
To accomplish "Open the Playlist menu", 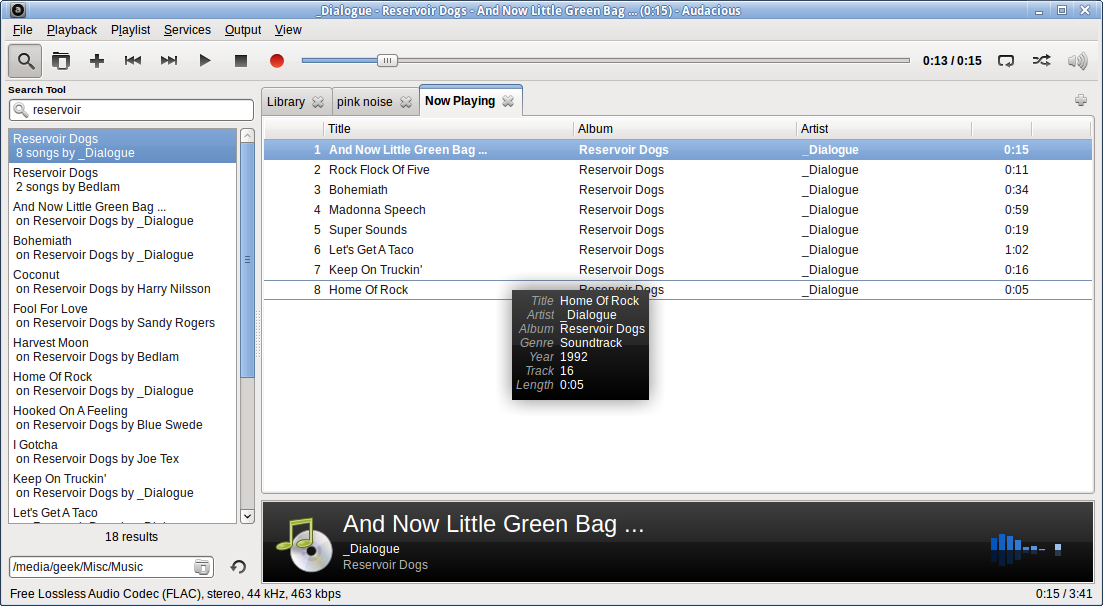I will [x=130, y=30].
